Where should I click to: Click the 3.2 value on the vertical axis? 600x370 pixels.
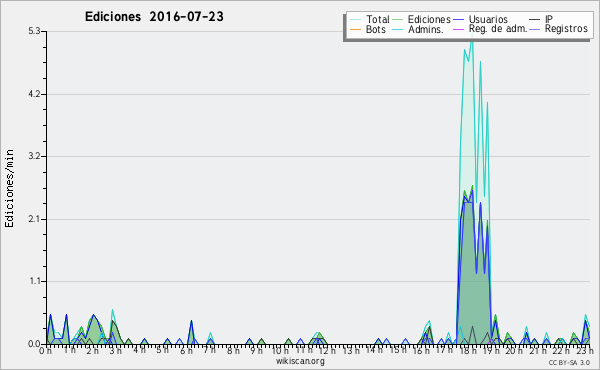(x=34, y=156)
